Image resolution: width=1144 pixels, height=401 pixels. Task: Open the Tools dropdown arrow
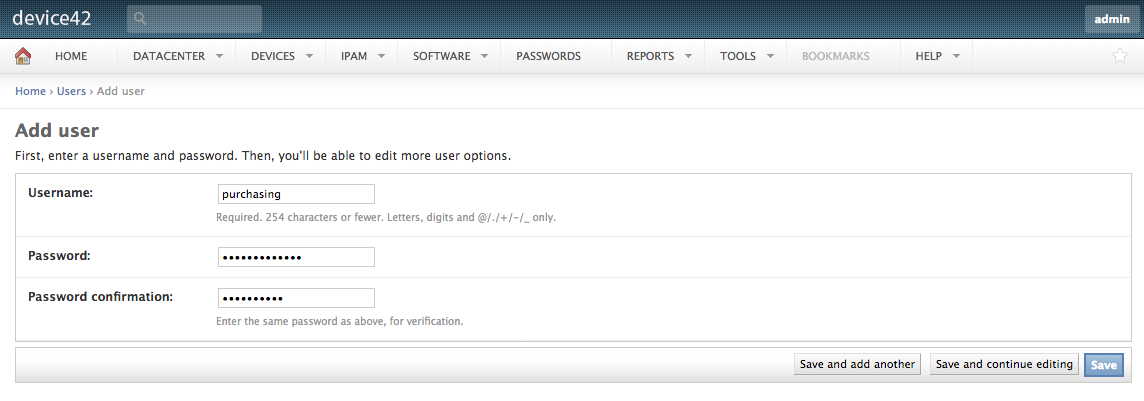(x=770, y=56)
